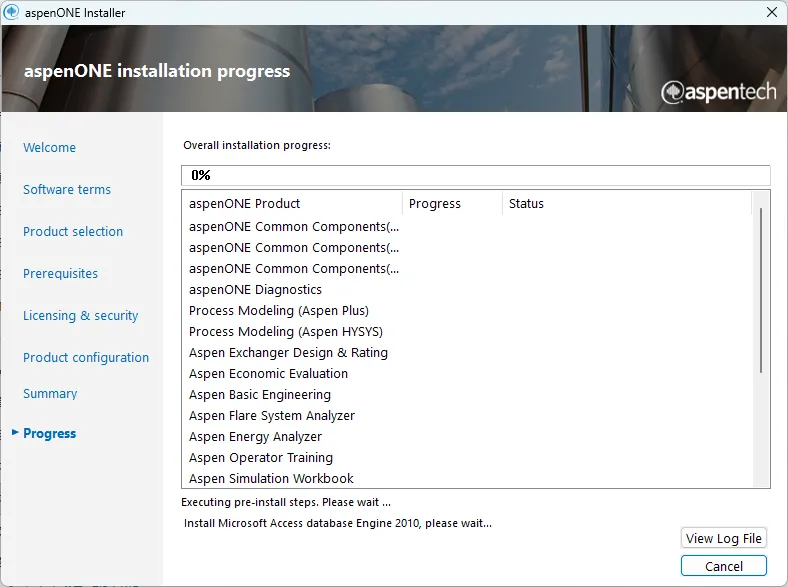Select the Product selection step

tap(73, 231)
